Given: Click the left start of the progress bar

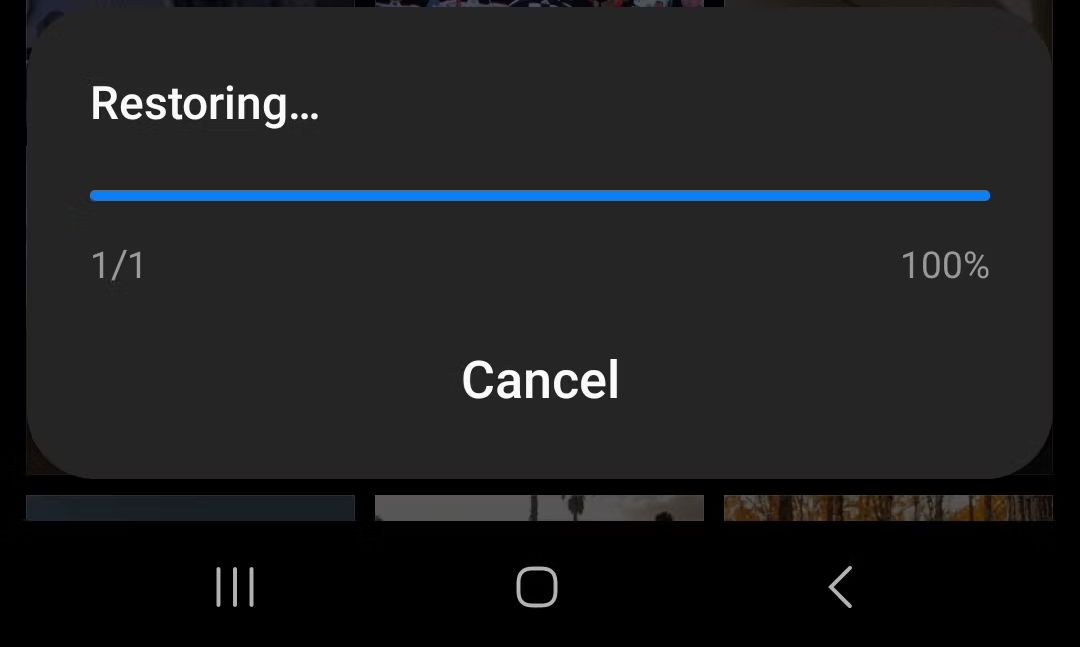Looking at the screenshot, I should click(95, 196).
